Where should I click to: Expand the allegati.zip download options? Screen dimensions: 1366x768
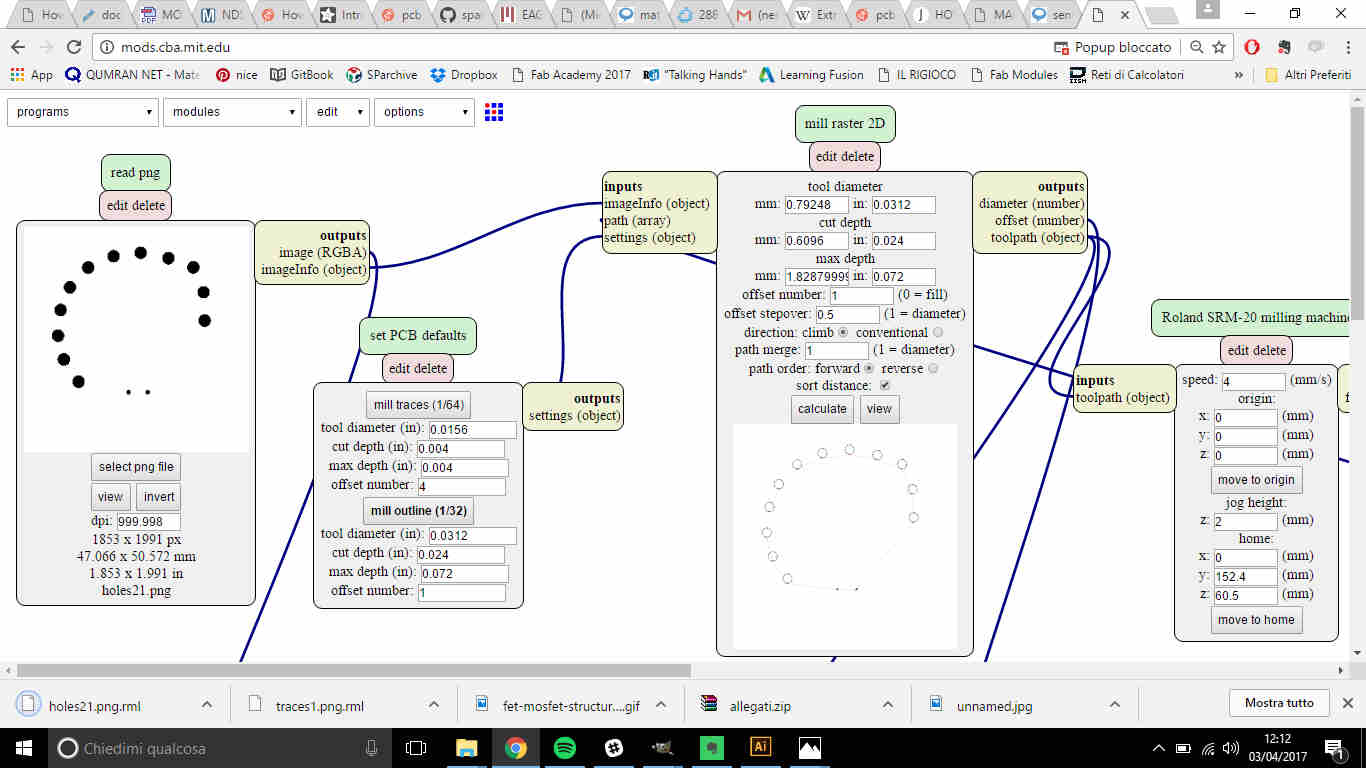coord(888,704)
